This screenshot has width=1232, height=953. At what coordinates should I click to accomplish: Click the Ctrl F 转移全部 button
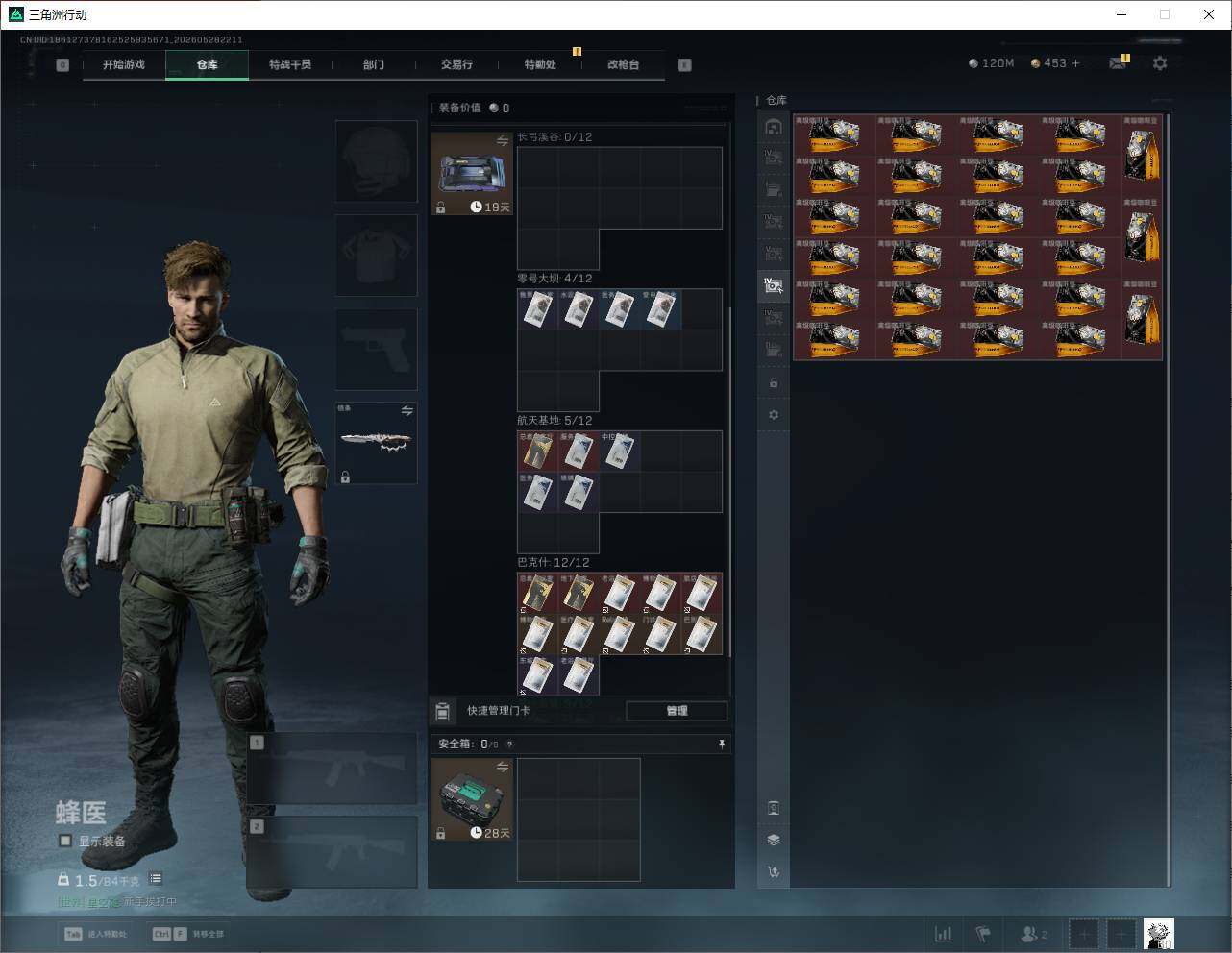tap(188, 934)
